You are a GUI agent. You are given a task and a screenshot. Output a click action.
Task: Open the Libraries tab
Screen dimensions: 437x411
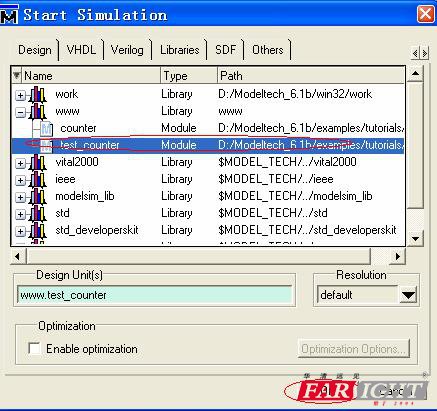pos(179,50)
